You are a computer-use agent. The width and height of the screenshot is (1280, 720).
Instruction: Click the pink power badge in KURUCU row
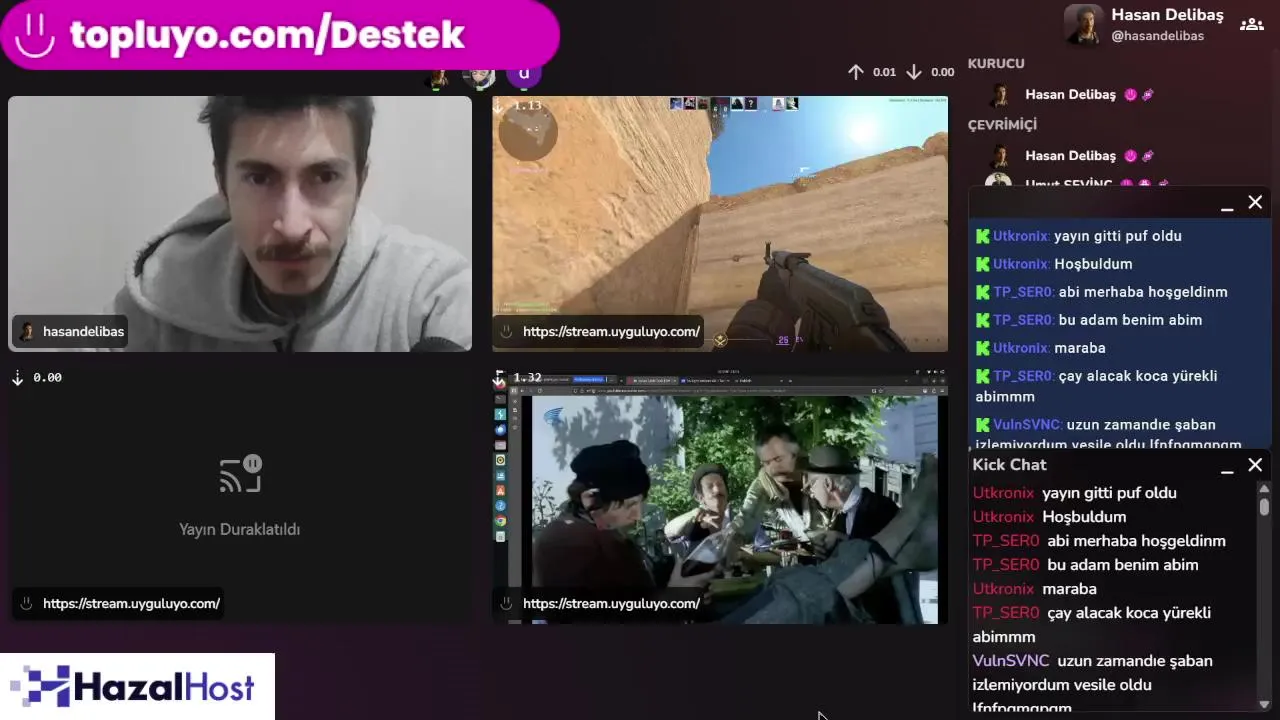tap(1131, 95)
